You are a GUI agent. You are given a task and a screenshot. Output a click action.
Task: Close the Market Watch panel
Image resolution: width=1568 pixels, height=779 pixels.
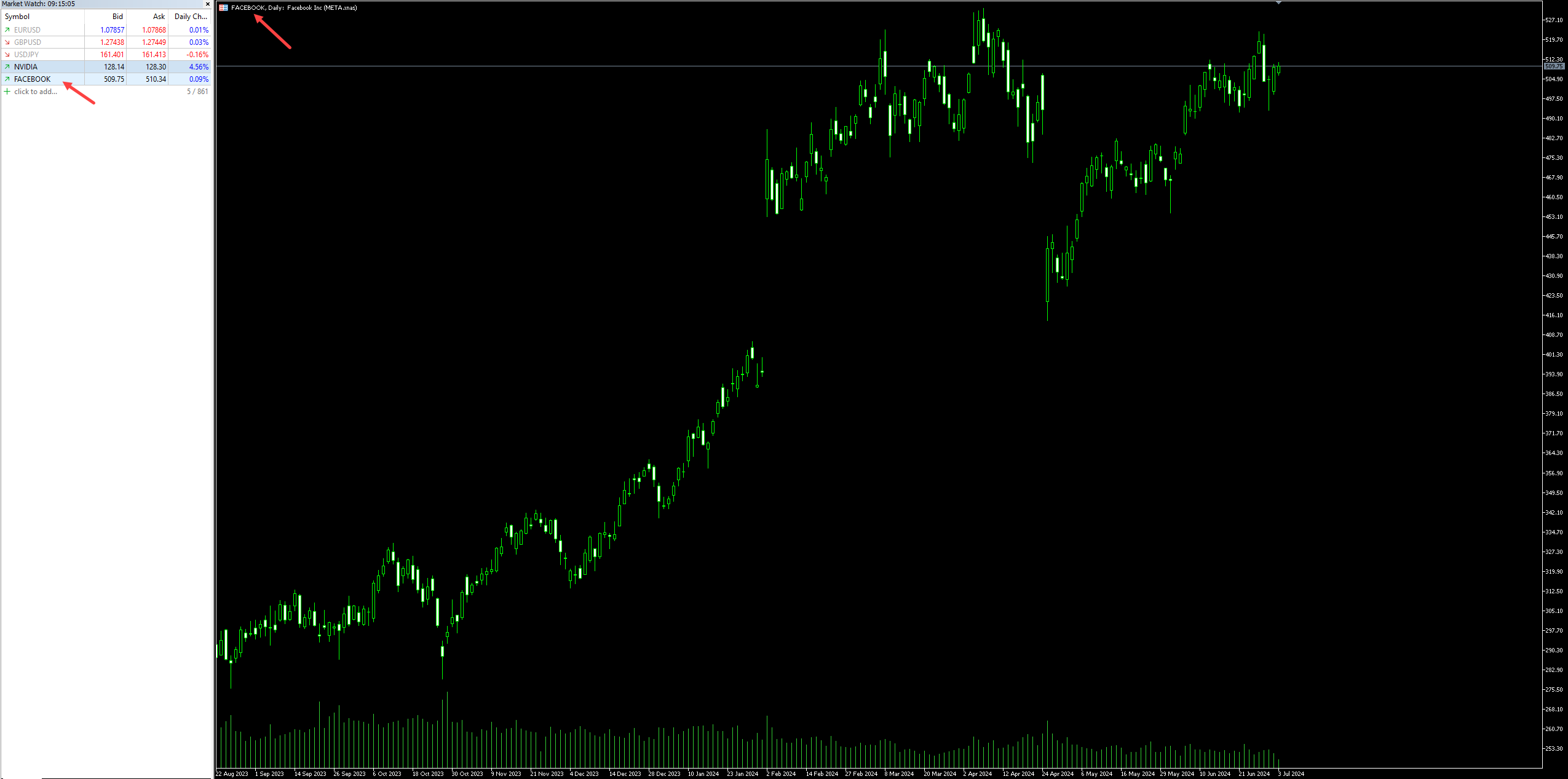tap(208, 4)
